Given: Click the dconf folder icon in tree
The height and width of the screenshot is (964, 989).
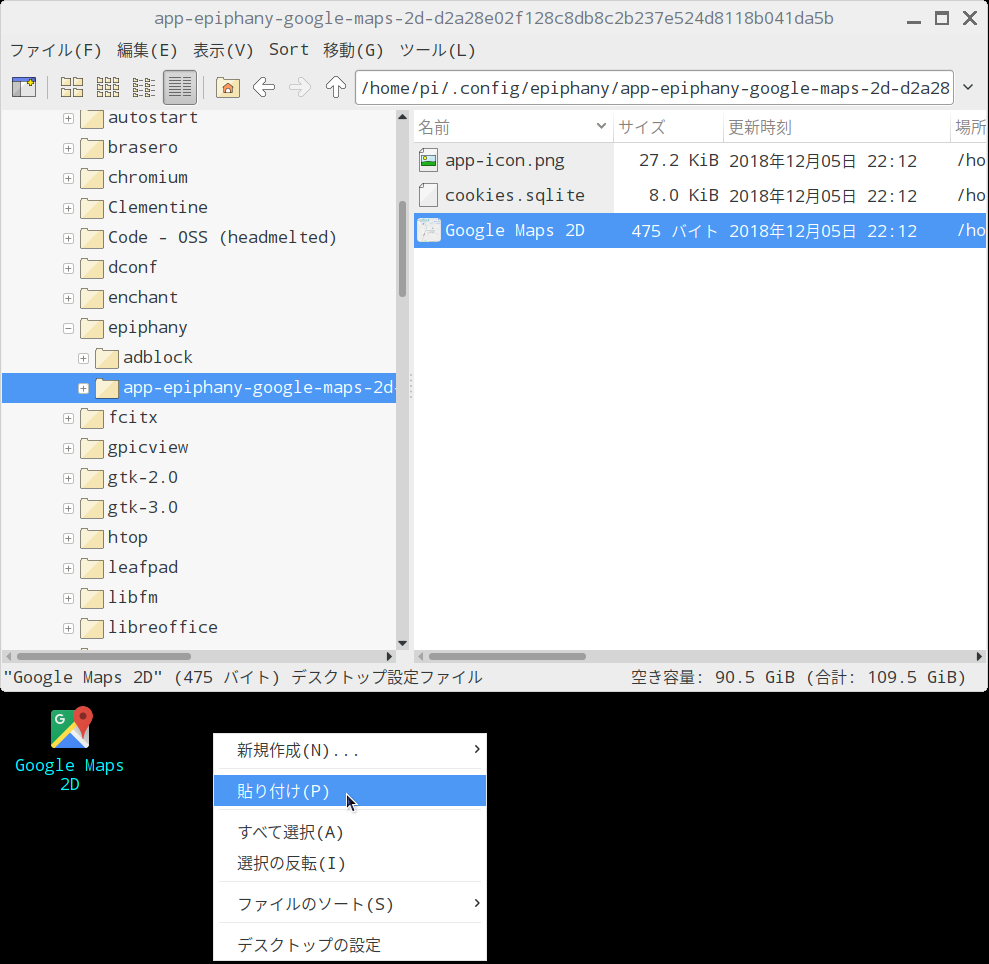Looking at the screenshot, I should (92, 268).
